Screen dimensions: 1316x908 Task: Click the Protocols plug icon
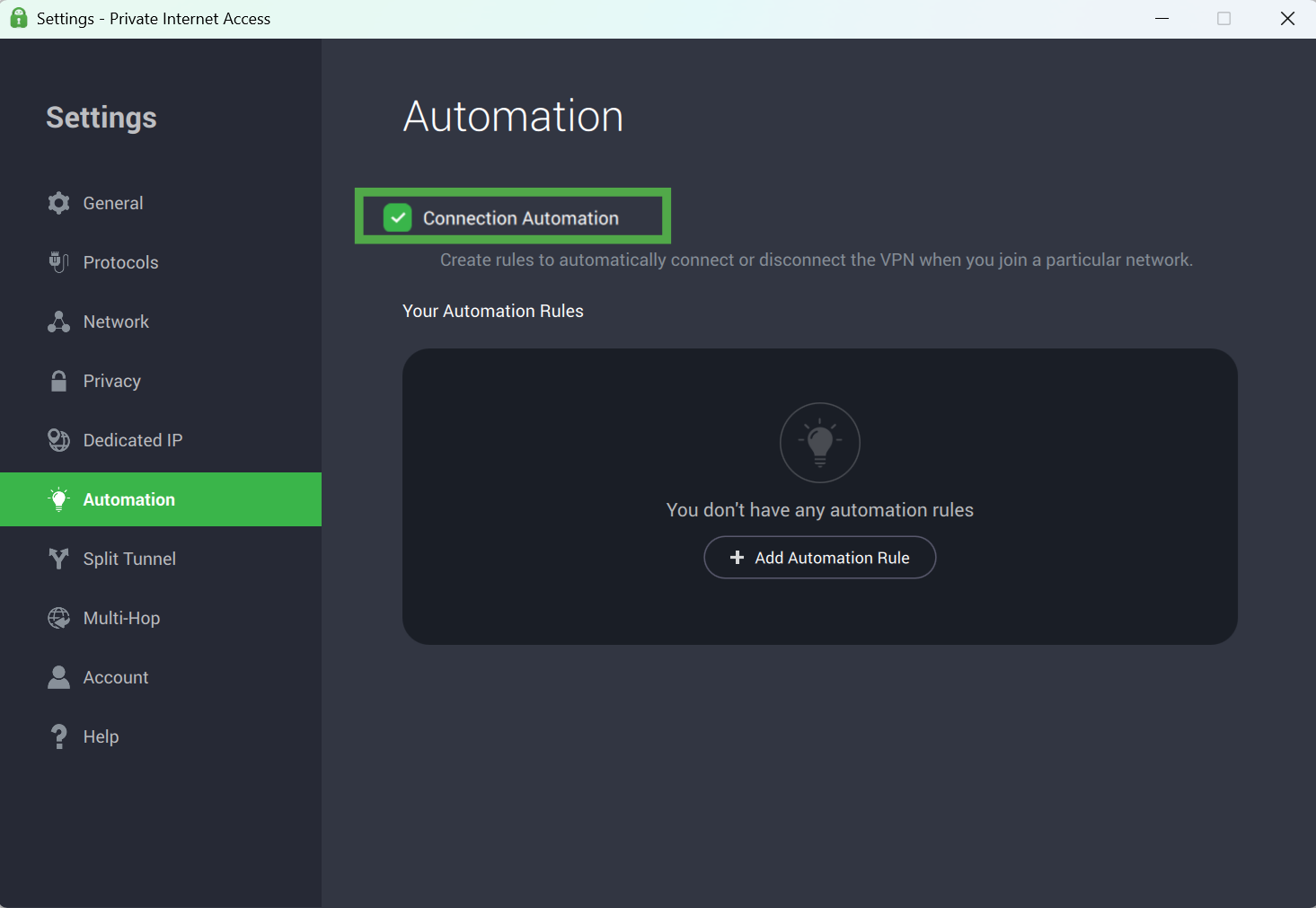pyautogui.click(x=58, y=262)
